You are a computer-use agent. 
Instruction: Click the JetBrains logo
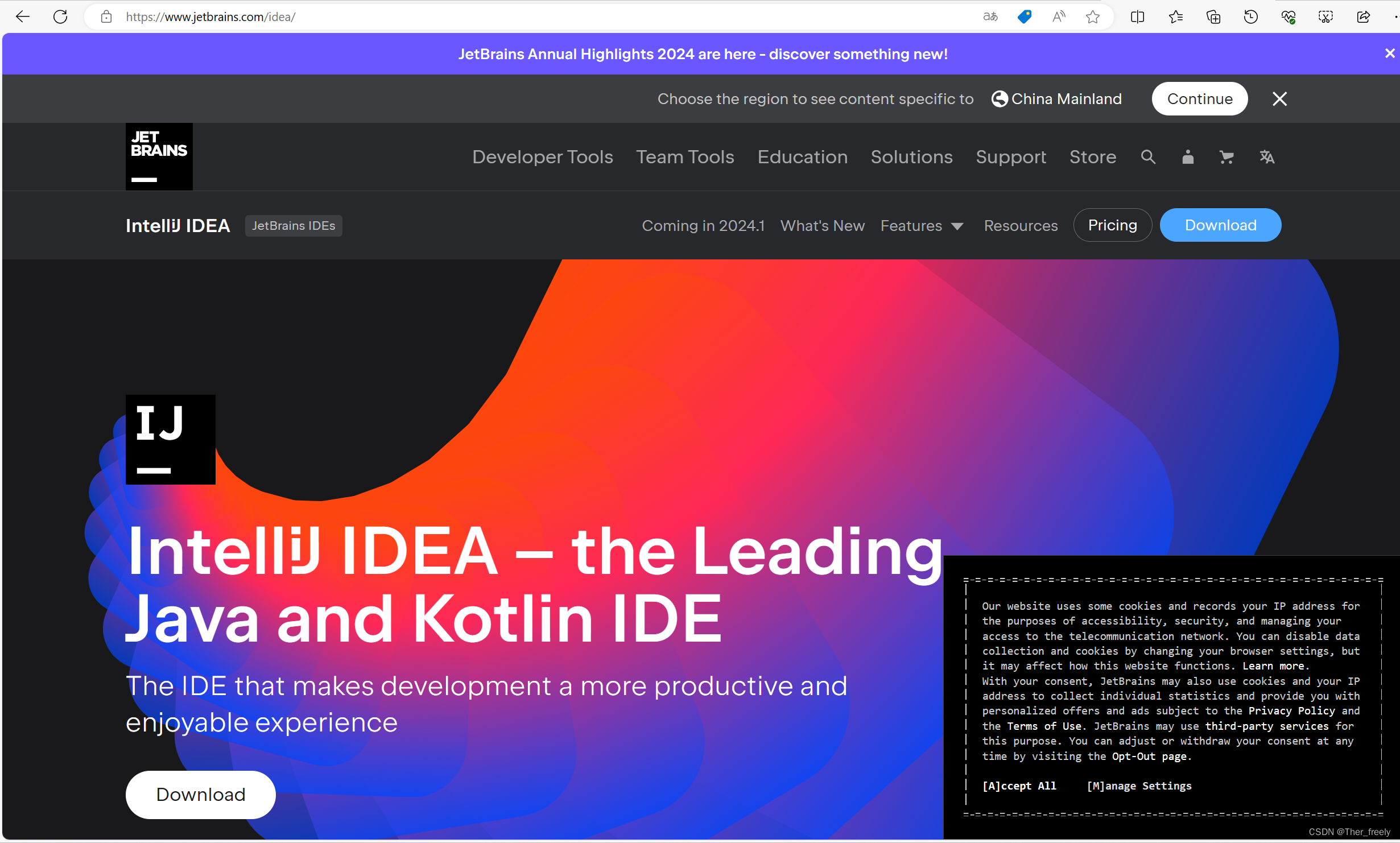click(x=159, y=156)
